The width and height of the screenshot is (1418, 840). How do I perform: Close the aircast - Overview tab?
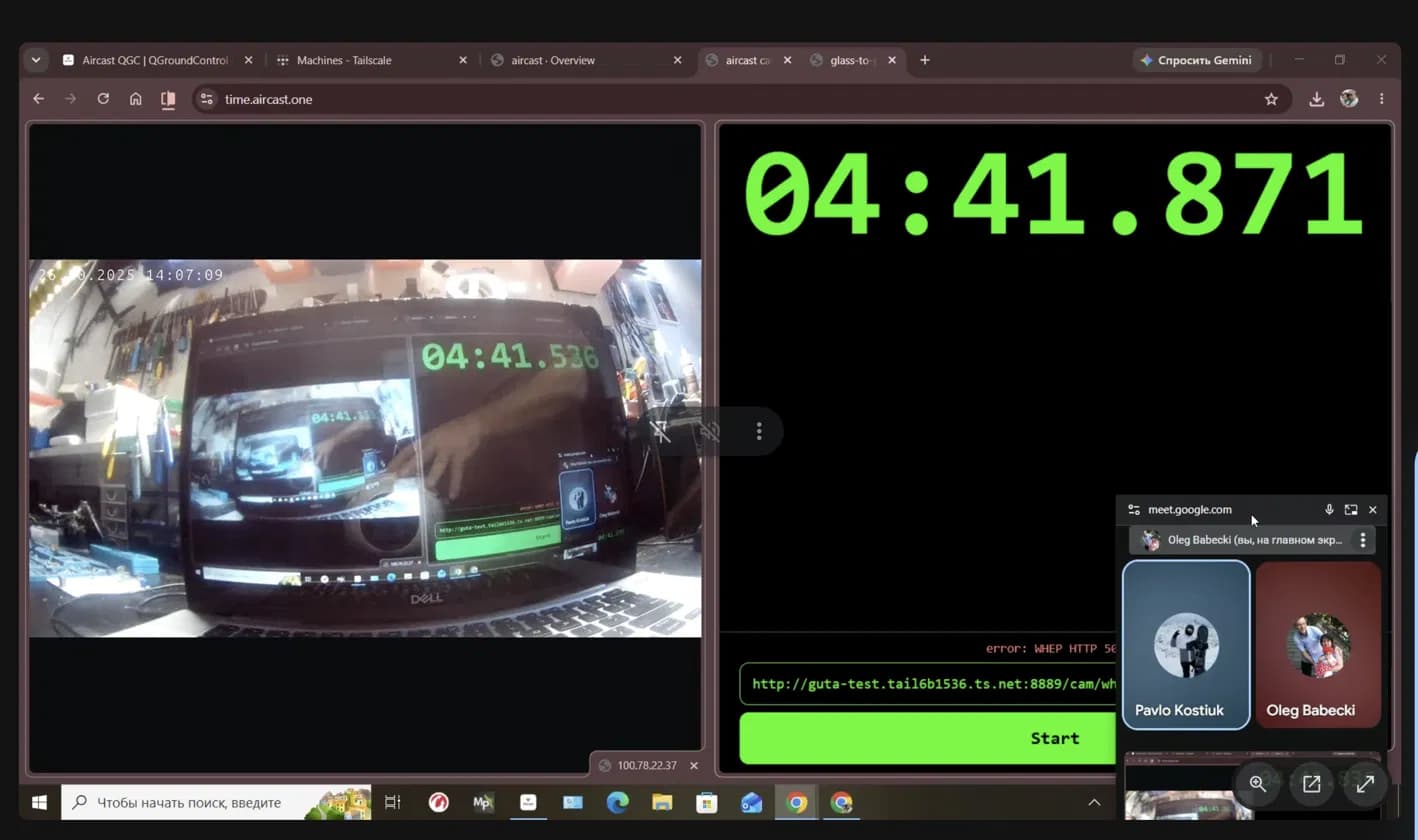tap(677, 60)
